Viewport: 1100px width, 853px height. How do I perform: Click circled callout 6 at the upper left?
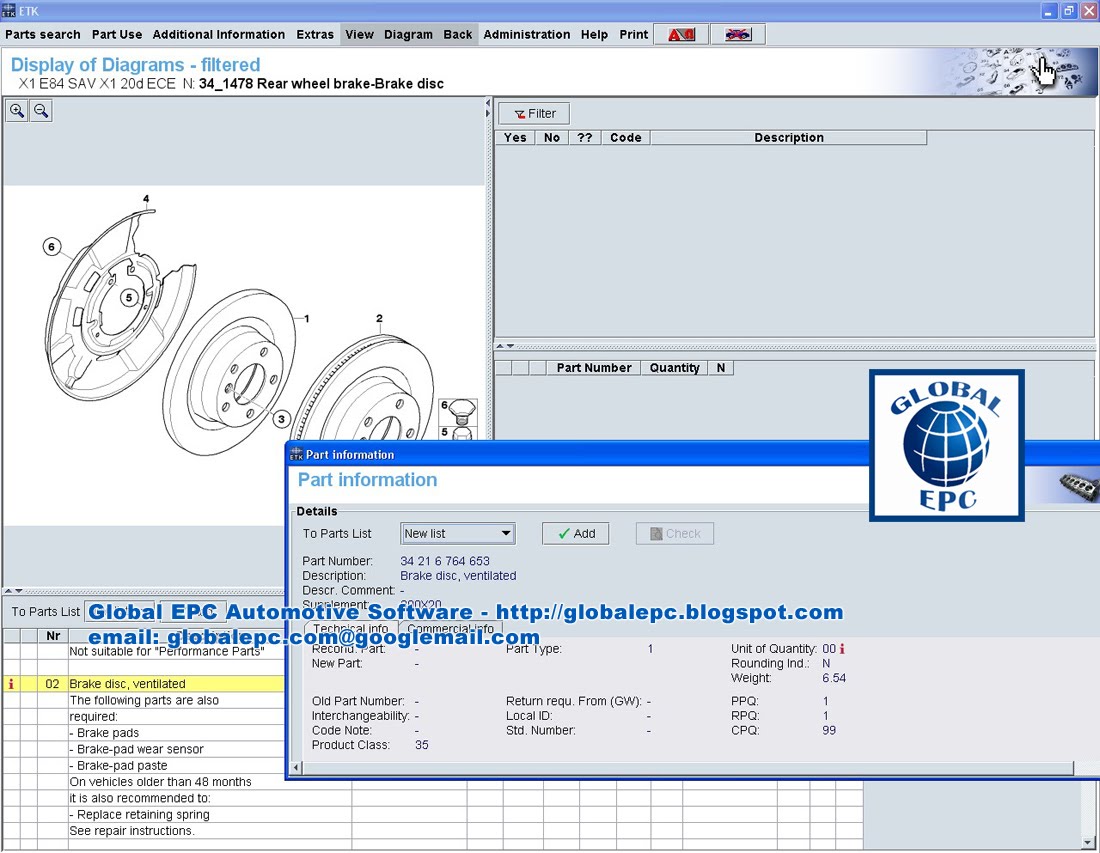(51, 247)
